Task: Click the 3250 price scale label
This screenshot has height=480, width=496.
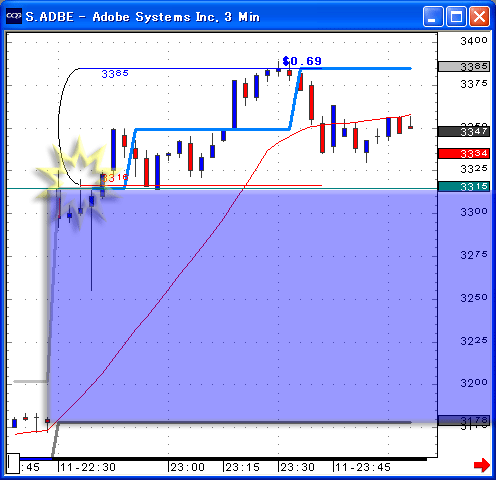Action: coord(474,297)
